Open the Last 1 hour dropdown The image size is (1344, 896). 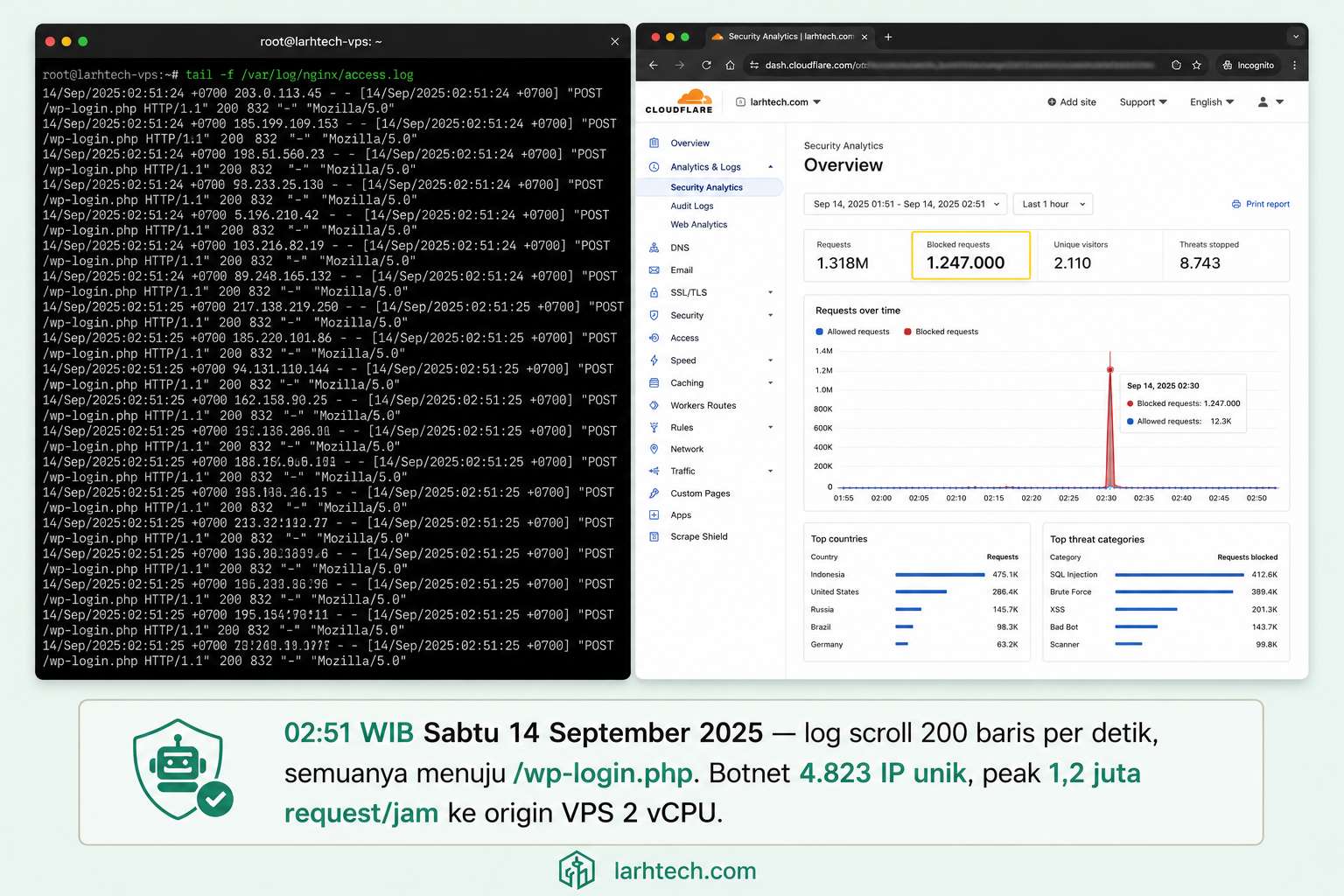(x=1053, y=204)
